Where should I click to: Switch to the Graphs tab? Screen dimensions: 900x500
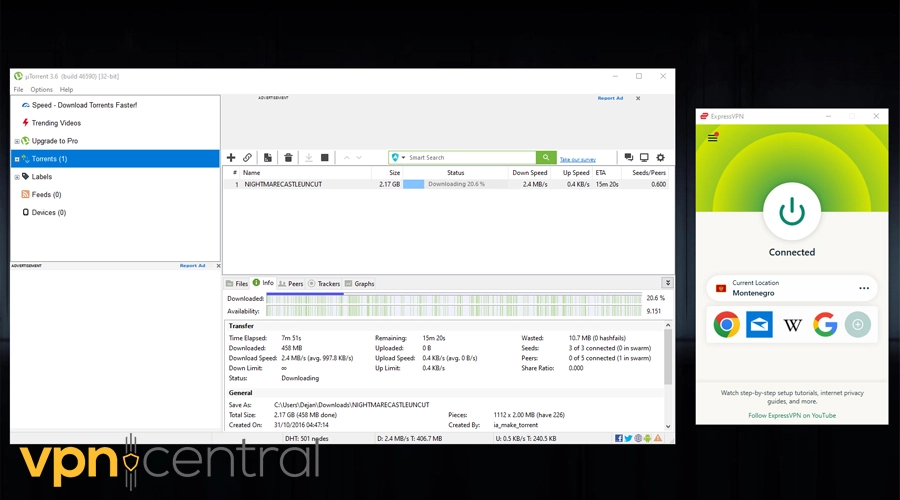(359, 284)
